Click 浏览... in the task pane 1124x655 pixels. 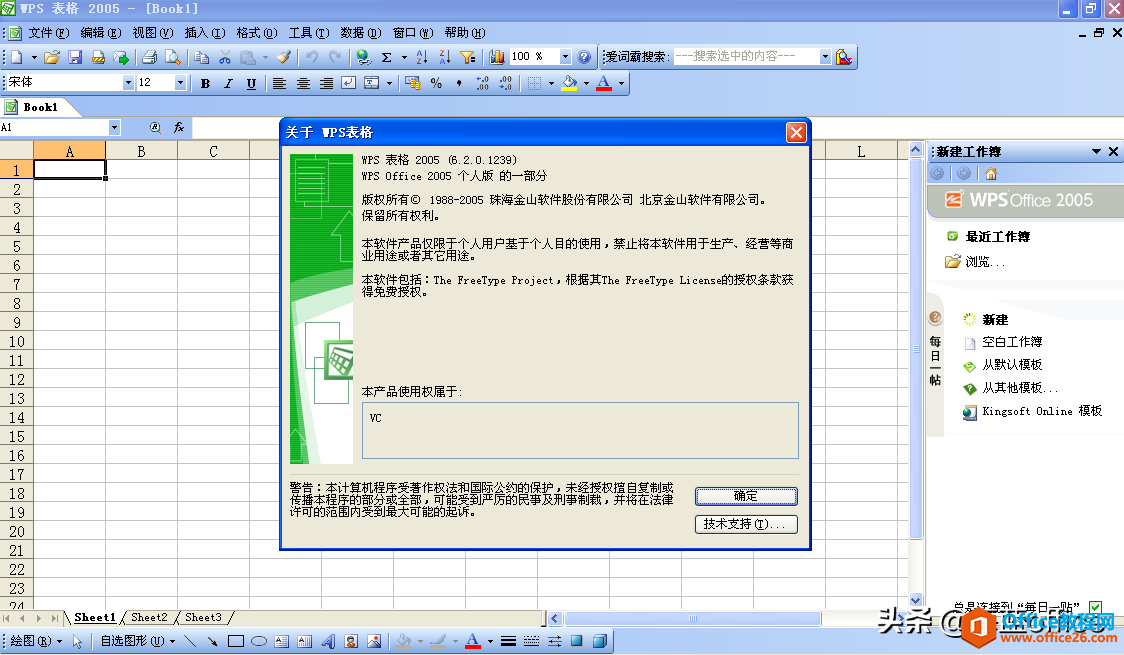(x=985, y=262)
